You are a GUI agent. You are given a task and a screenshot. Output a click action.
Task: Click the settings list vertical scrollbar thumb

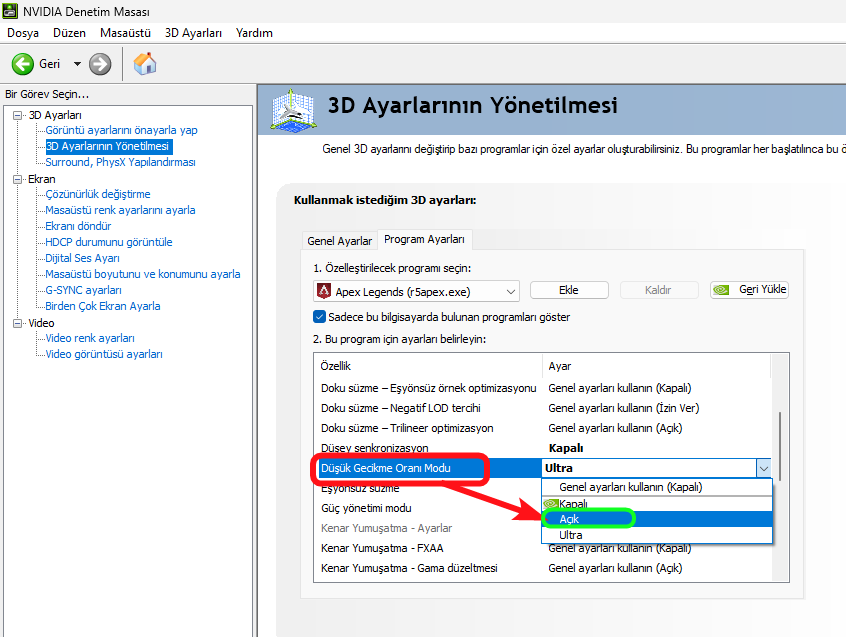[780, 447]
